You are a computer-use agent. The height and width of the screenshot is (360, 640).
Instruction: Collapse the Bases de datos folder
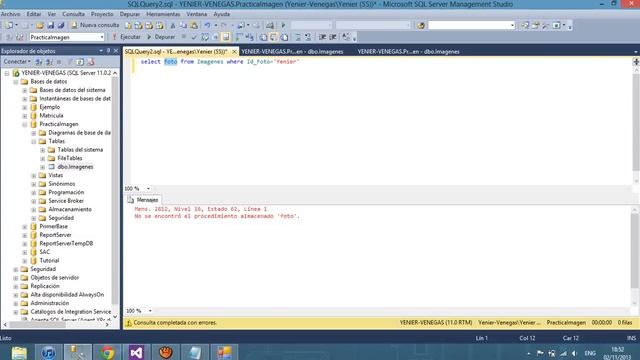tap(16, 82)
